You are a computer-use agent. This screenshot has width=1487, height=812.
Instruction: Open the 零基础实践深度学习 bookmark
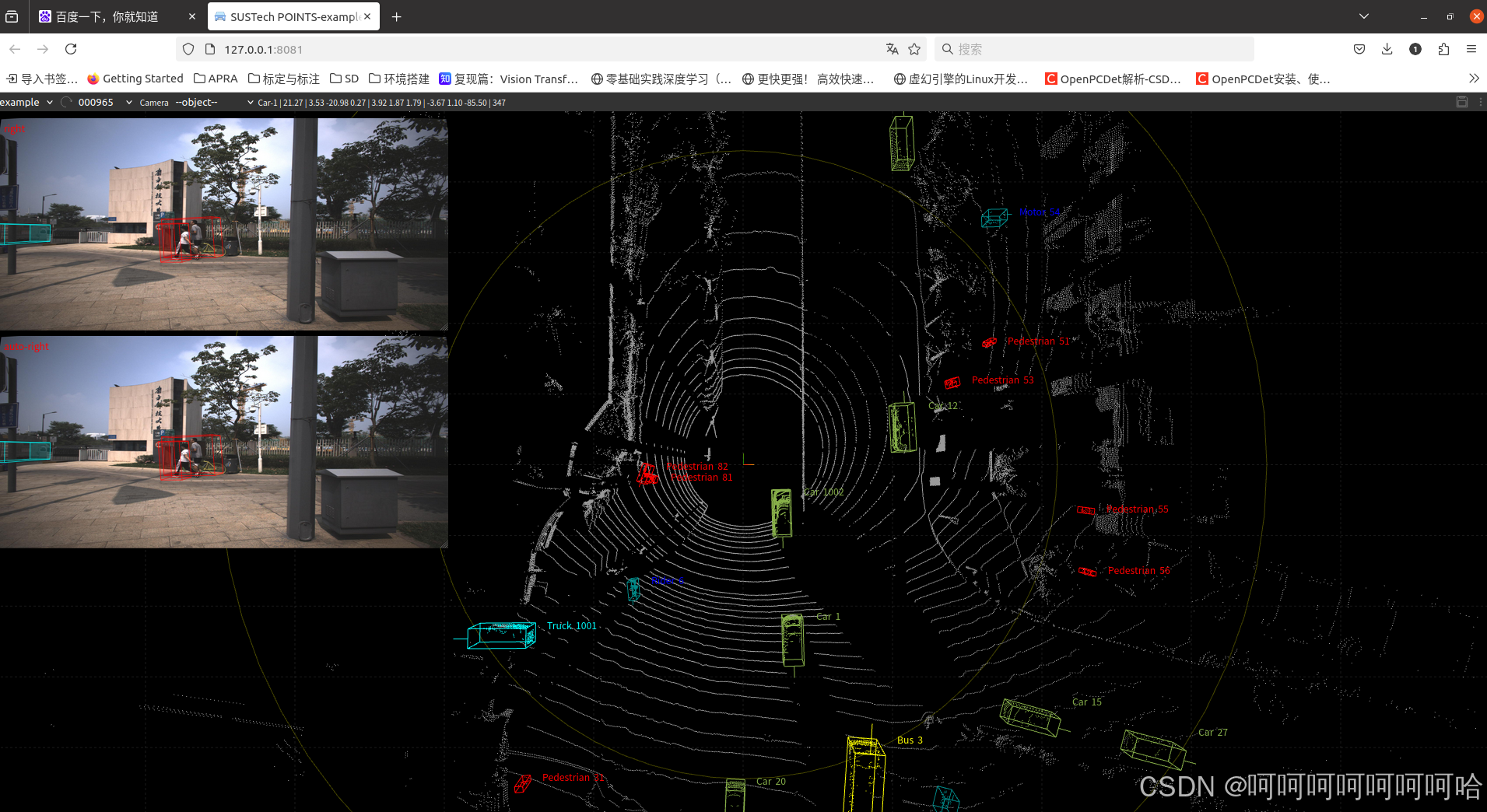click(661, 79)
